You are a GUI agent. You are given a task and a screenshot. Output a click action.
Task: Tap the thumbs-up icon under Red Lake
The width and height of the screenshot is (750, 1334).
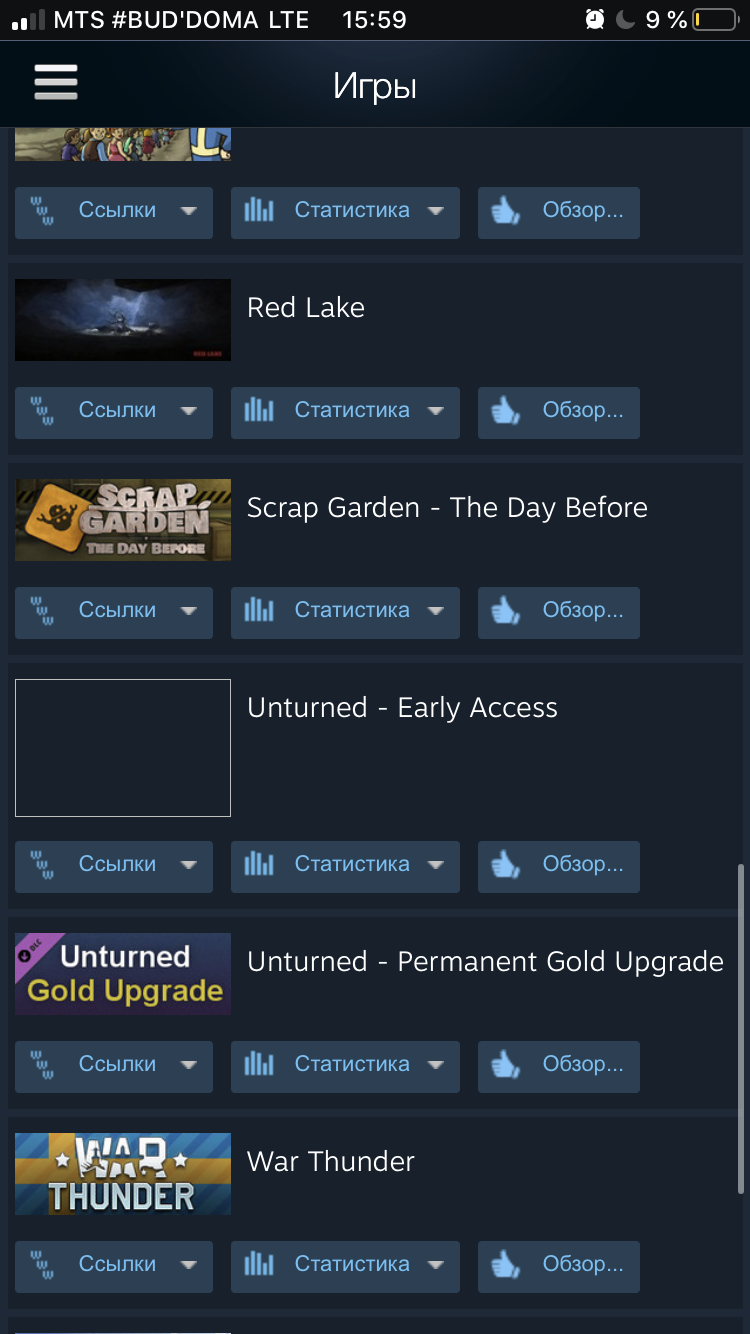pos(506,410)
